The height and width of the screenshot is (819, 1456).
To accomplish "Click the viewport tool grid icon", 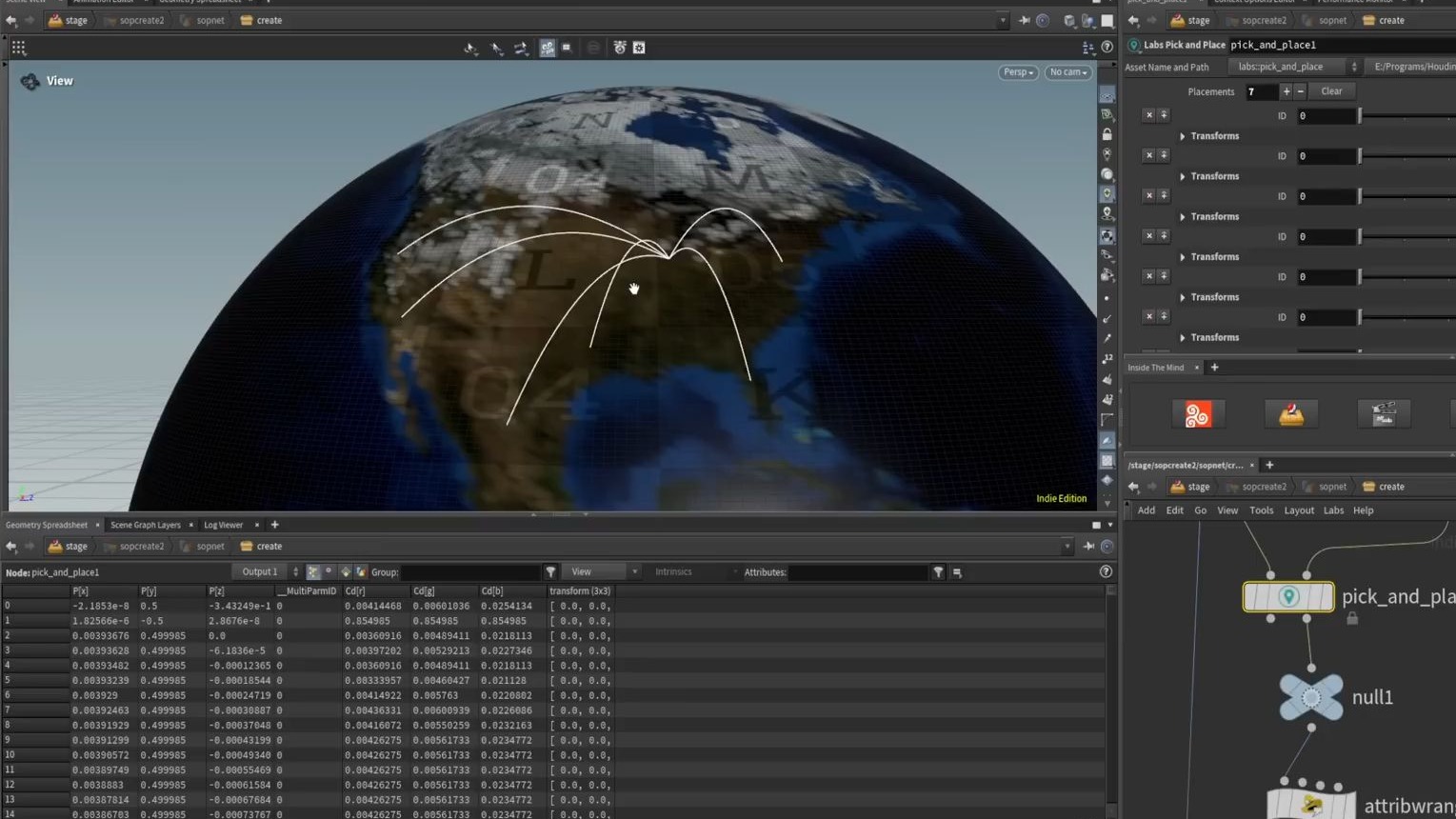I will pos(18,47).
